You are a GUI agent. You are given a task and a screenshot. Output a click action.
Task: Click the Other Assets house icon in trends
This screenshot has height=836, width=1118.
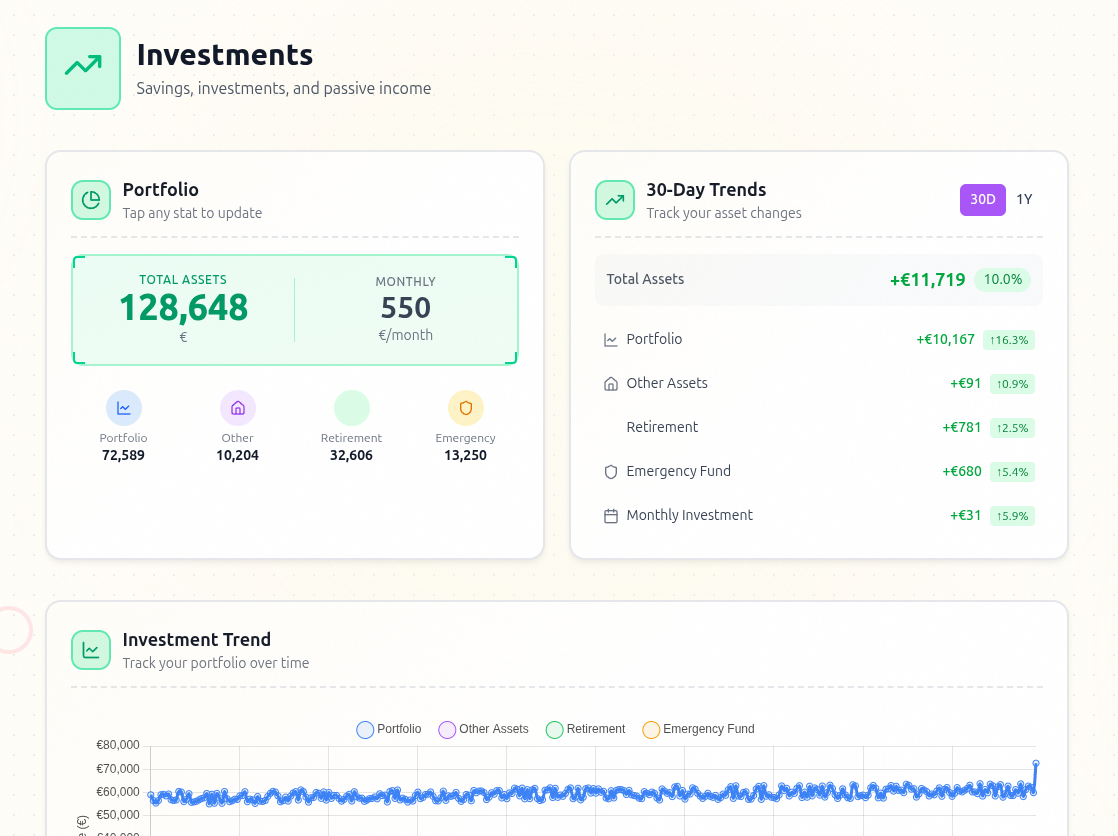(x=611, y=383)
